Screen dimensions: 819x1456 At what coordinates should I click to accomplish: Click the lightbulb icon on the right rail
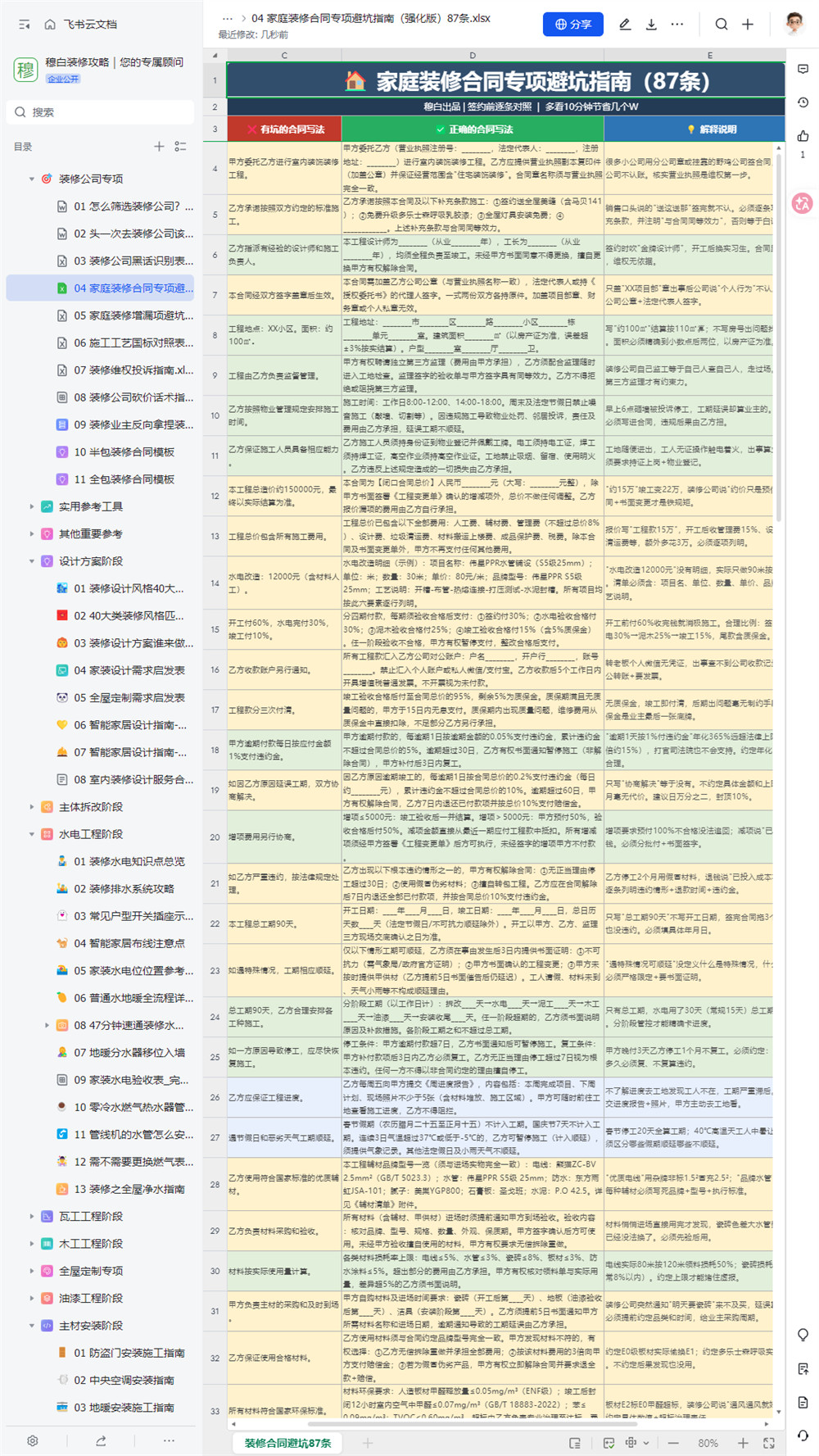803,1336
